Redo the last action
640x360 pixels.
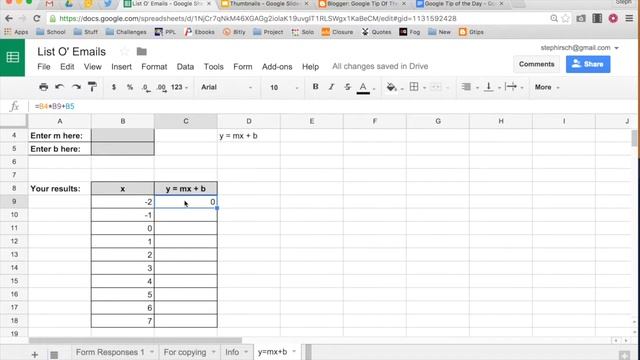[76, 87]
